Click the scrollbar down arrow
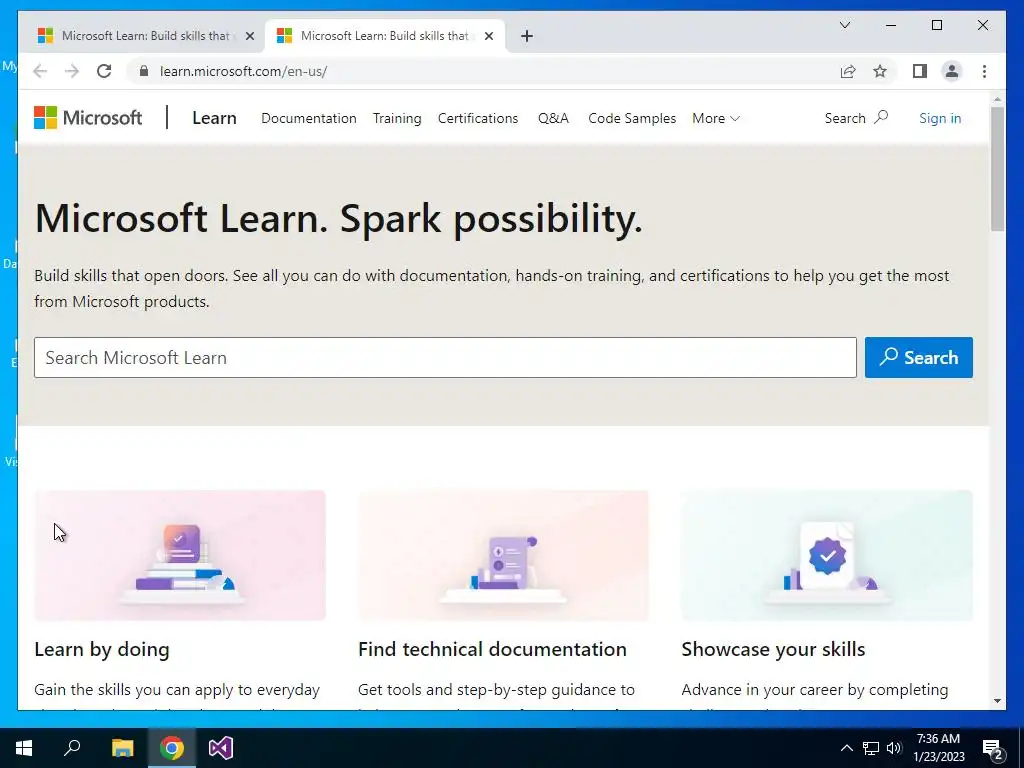The width and height of the screenshot is (1024, 768). coord(997,701)
